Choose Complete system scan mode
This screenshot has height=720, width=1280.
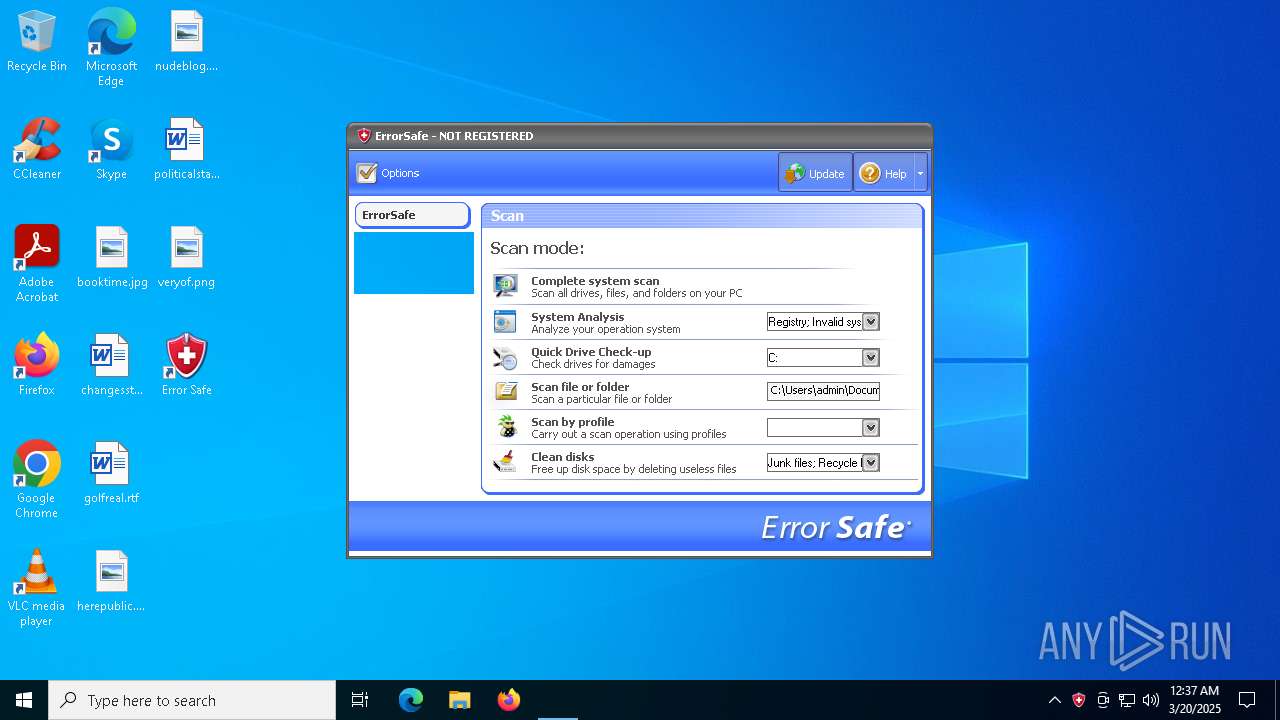click(595, 281)
